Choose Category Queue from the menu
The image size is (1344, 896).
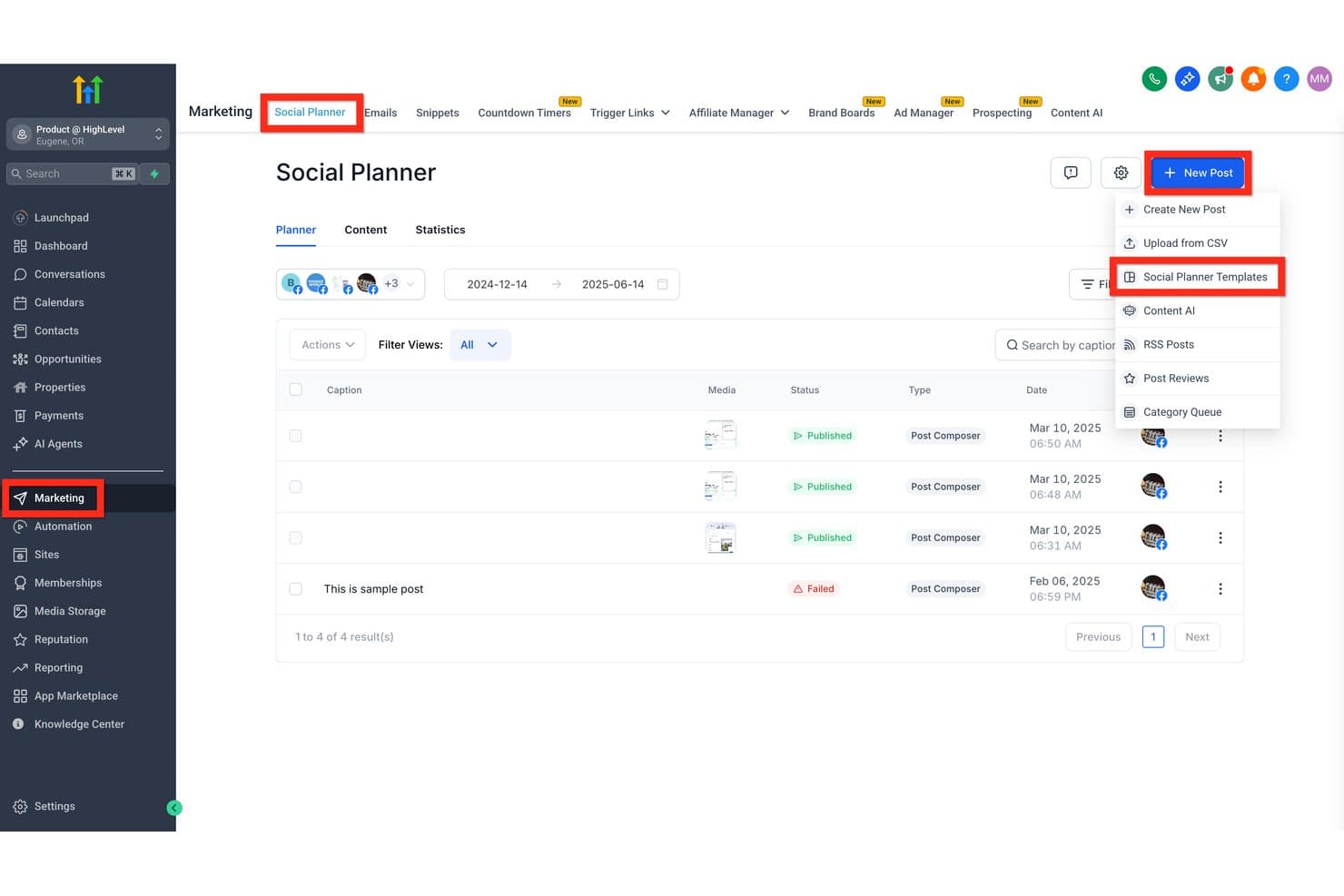(1198, 412)
